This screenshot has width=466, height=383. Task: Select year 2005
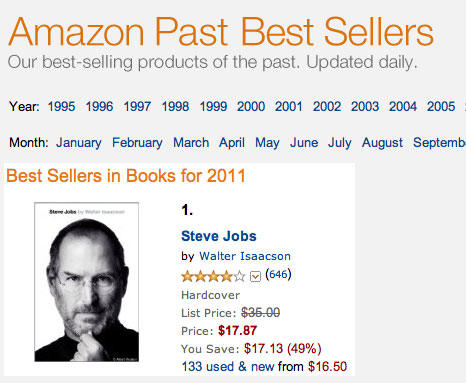click(441, 107)
